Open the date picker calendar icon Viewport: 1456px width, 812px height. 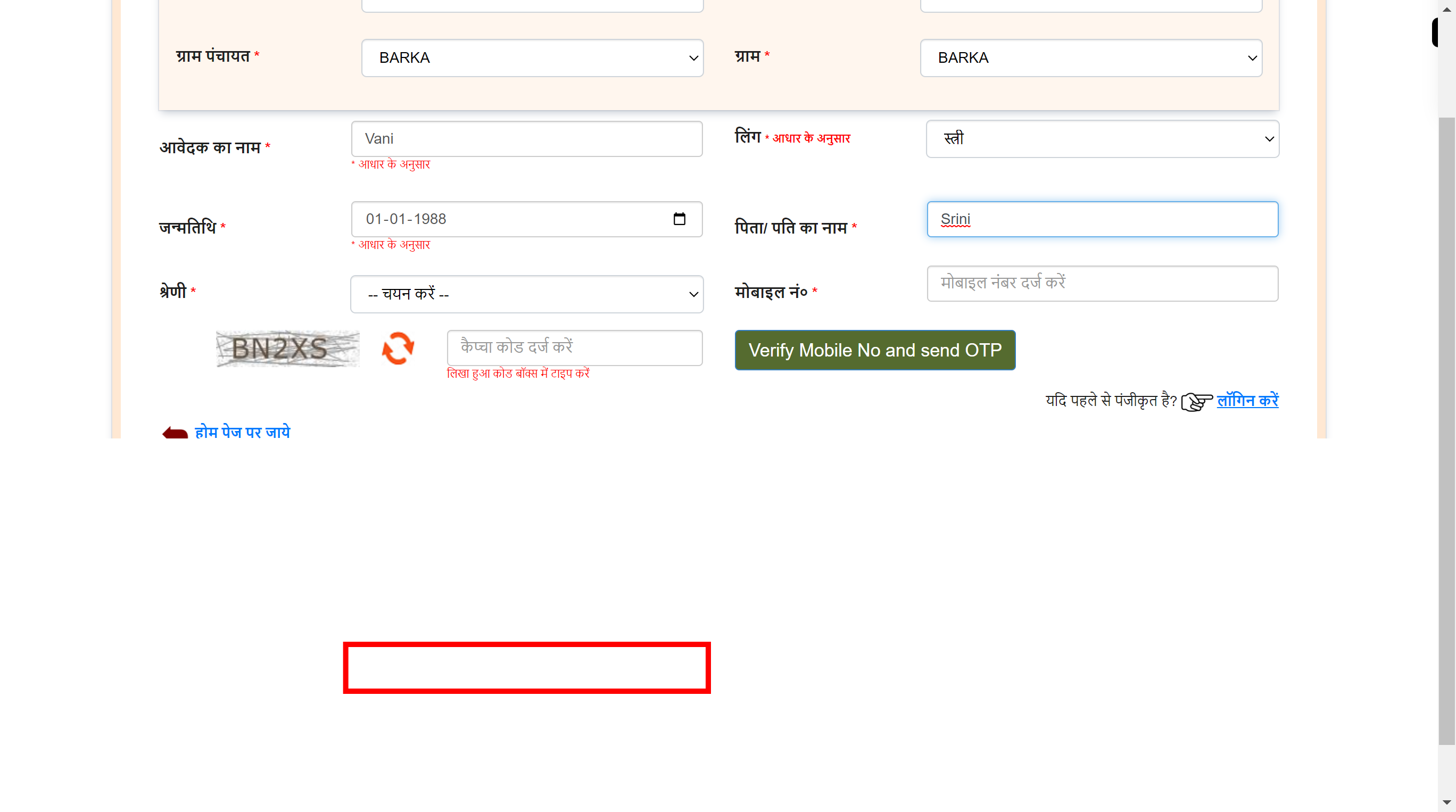pyautogui.click(x=680, y=219)
